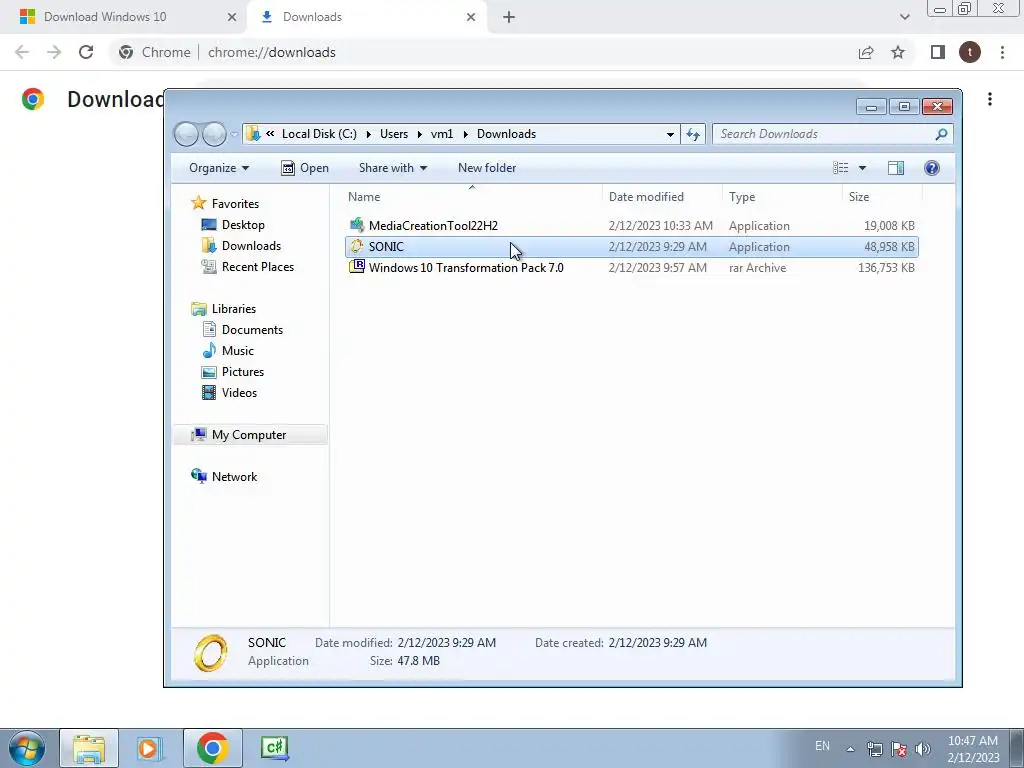This screenshot has width=1024, height=768.
Task: Click the taskbar clock showing 10:47 AM
Action: 973,748
